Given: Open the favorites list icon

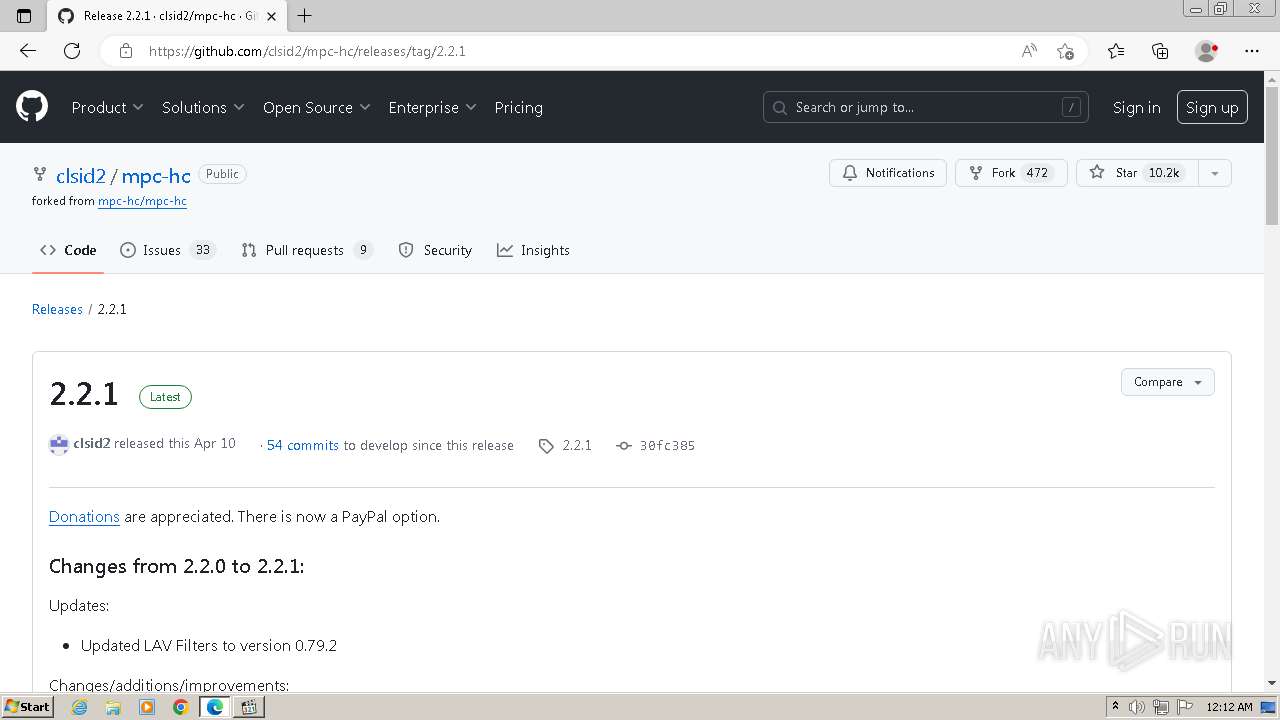Looking at the screenshot, I should [1116, 51].
